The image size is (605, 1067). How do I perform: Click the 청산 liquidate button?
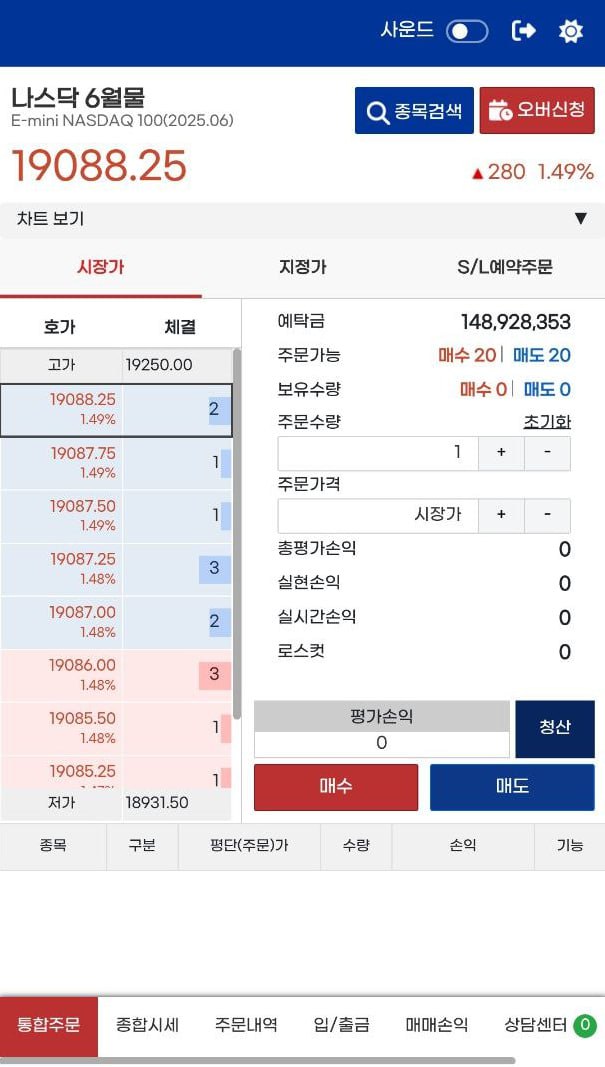(x=555, y=729)
